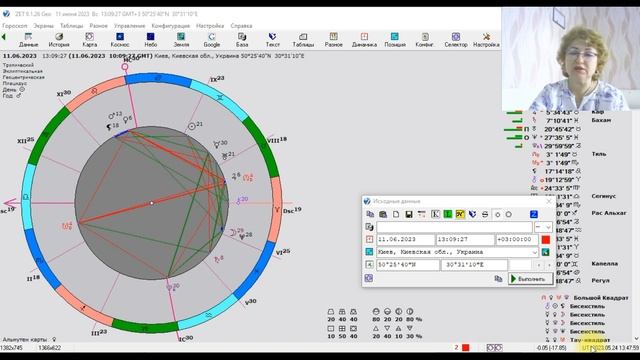Click the green back arrow in toolbar
The width and height of the screenshot is (640, 360).
coord(4,37)
